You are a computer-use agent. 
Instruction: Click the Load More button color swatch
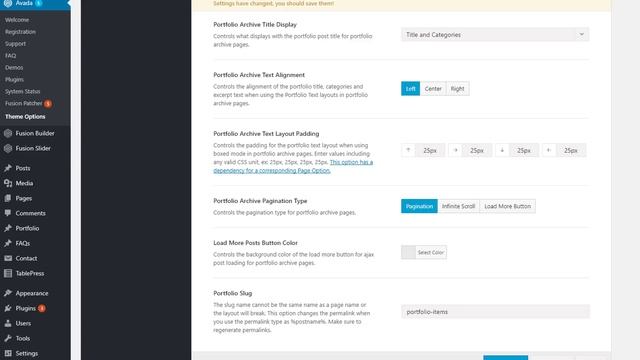point(408,252)
